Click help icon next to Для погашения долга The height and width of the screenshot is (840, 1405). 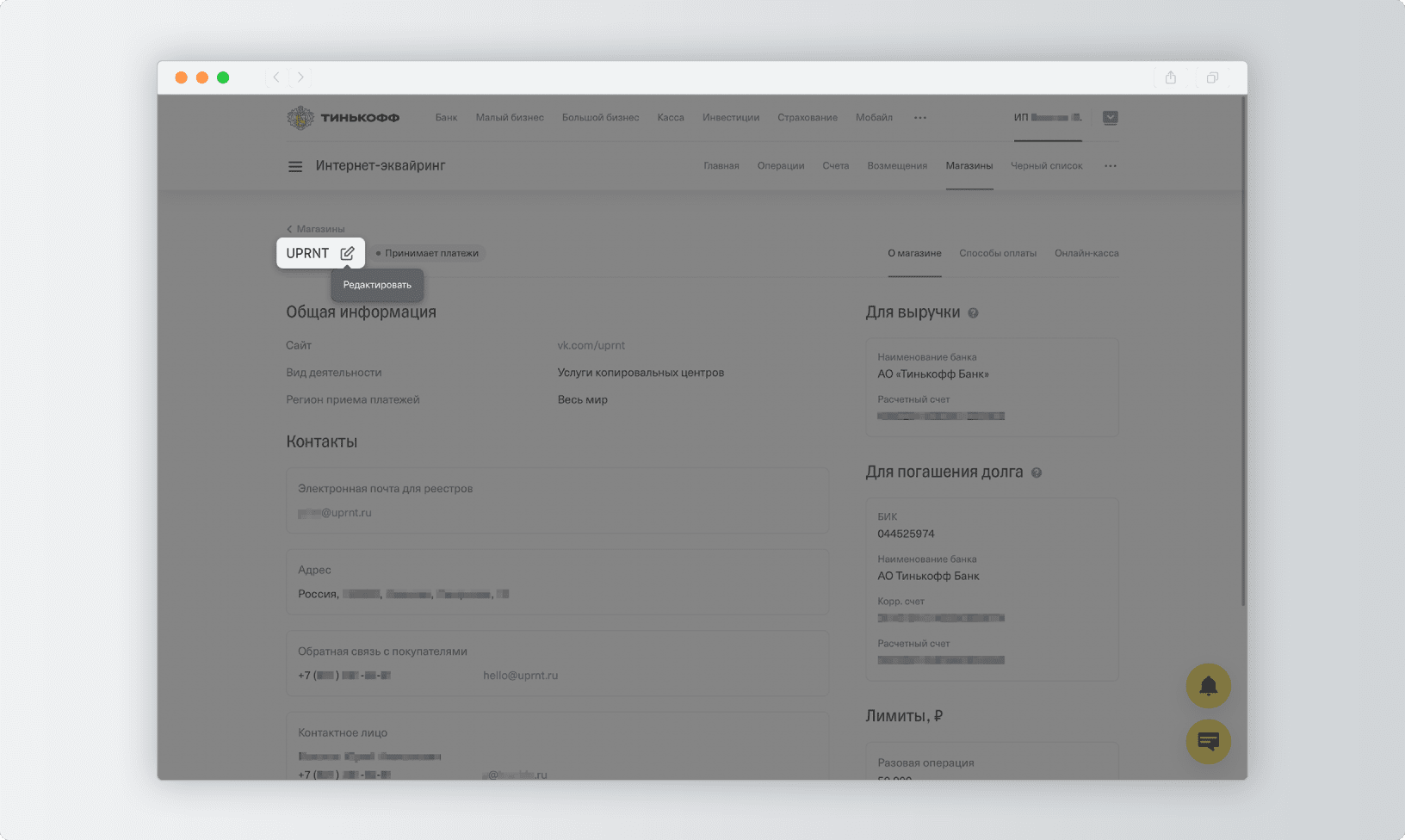pos(1037,472)
